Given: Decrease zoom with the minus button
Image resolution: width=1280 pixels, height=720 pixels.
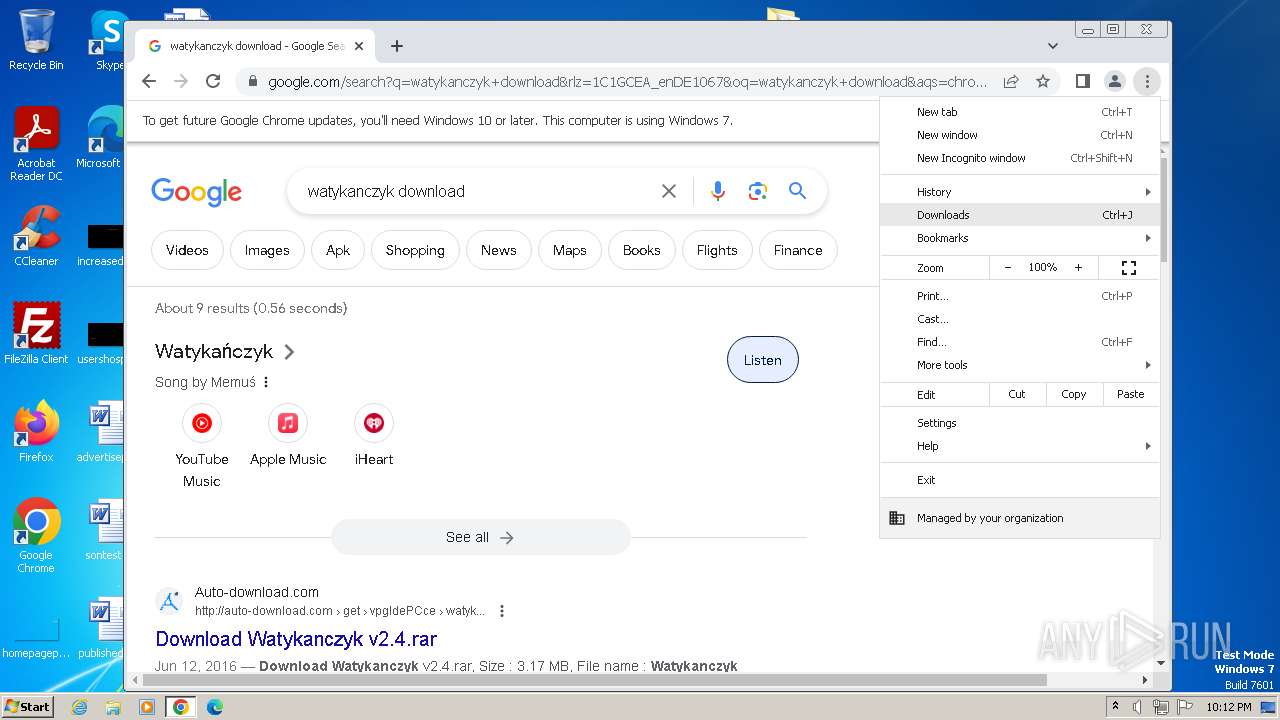Looking at the screenshot, I should coord(1008,268).
